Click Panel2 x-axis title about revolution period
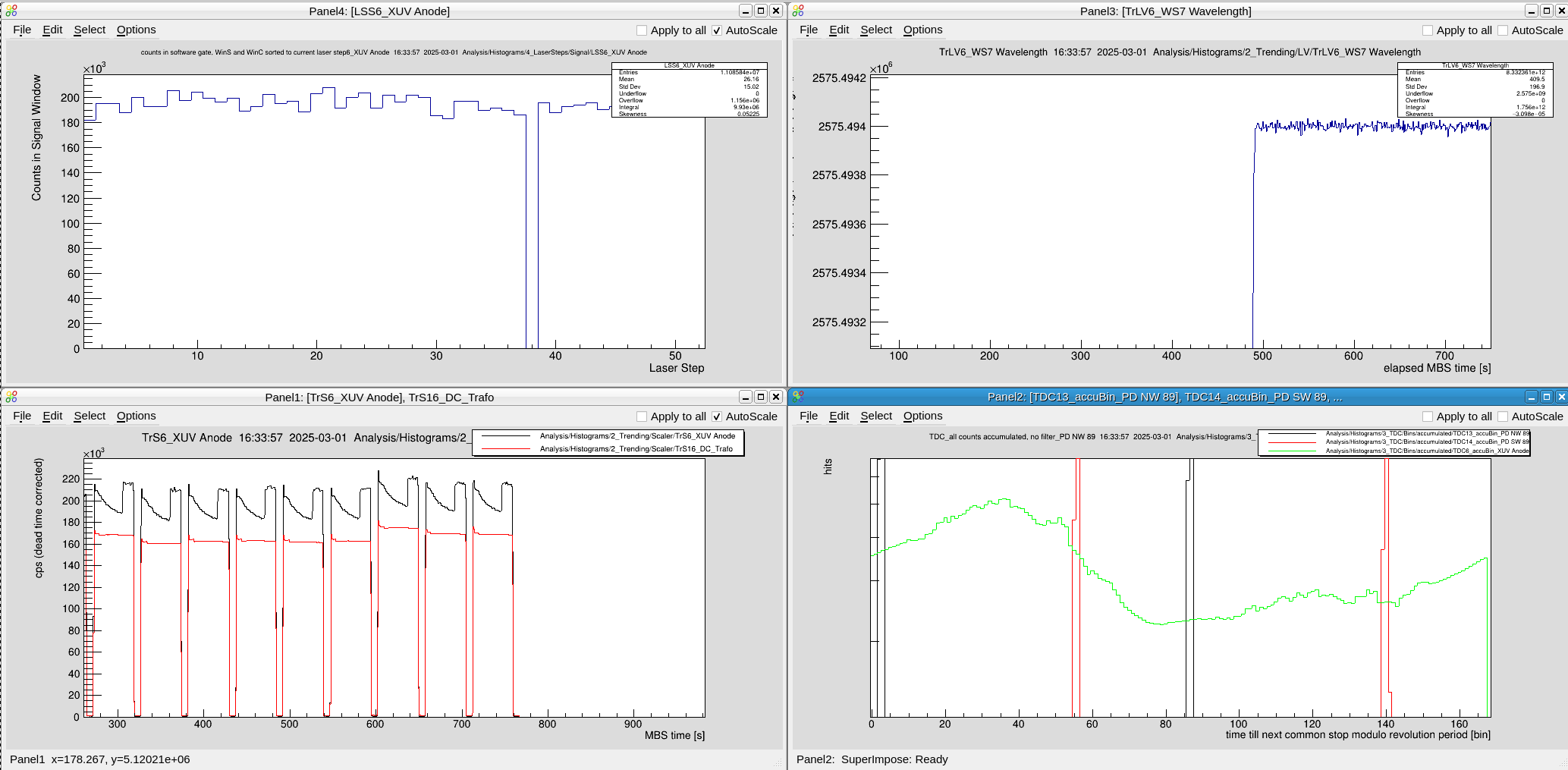The height and width of the screenshot is (770, 1568). point(1358,734)
